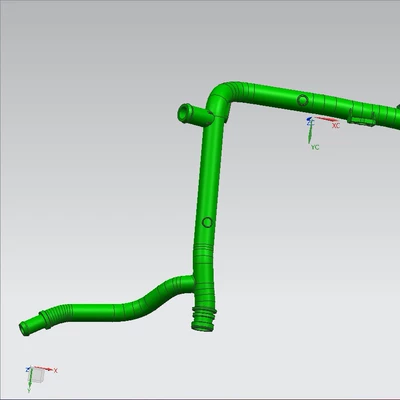Select the green YC axis of the WCS
Viewport: 400px width, 400px height.
tap(310, 133)
